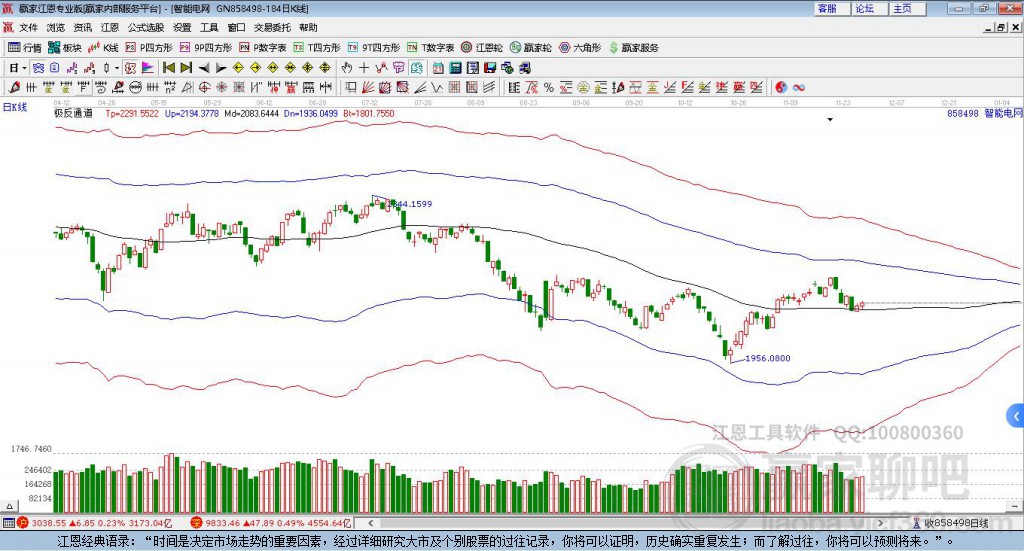Screen dimensions: 1024x551
Task: Open the 赢家服务 service page
Action: point(633,48)
